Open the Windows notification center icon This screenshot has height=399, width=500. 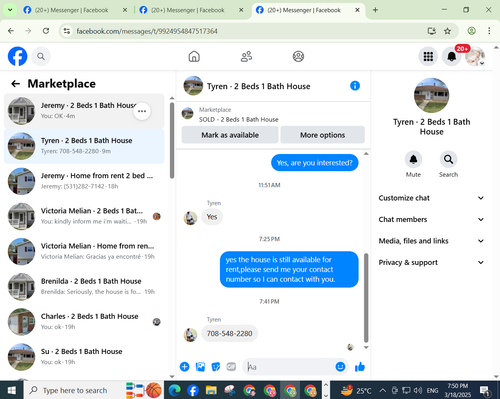(484, 390)
